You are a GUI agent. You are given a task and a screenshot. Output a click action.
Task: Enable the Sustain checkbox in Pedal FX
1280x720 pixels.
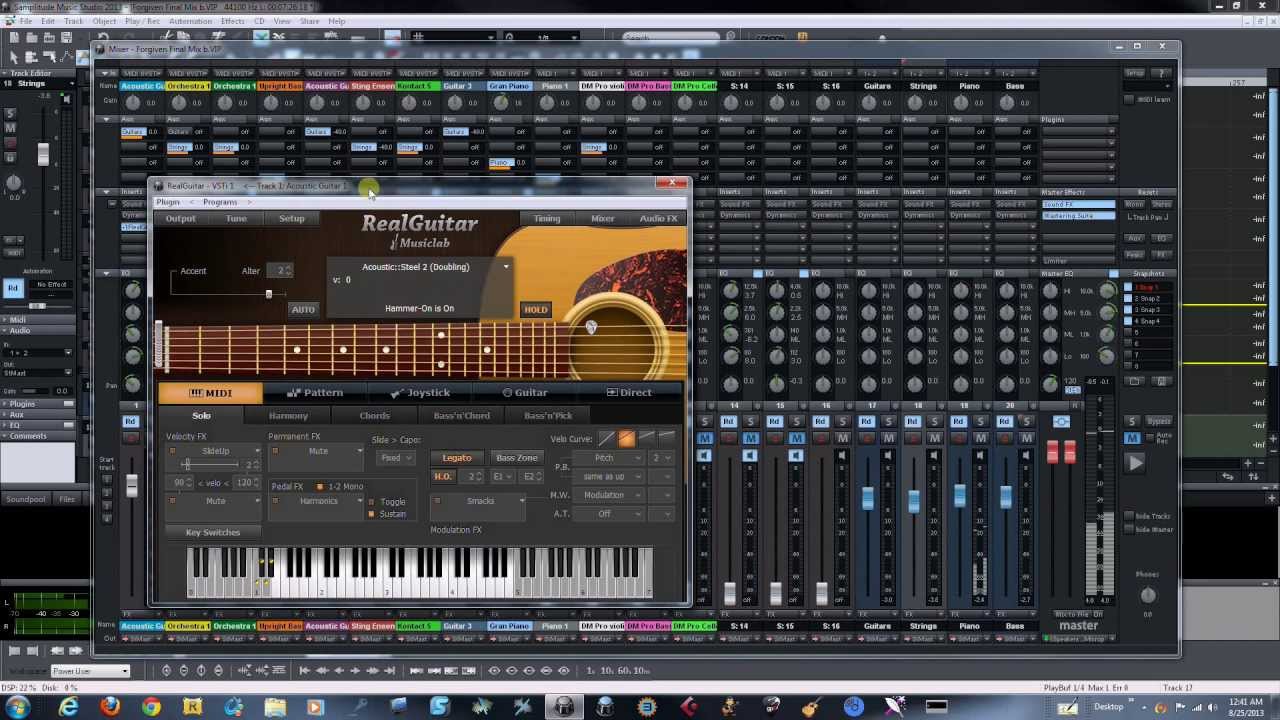pos(371,513)
